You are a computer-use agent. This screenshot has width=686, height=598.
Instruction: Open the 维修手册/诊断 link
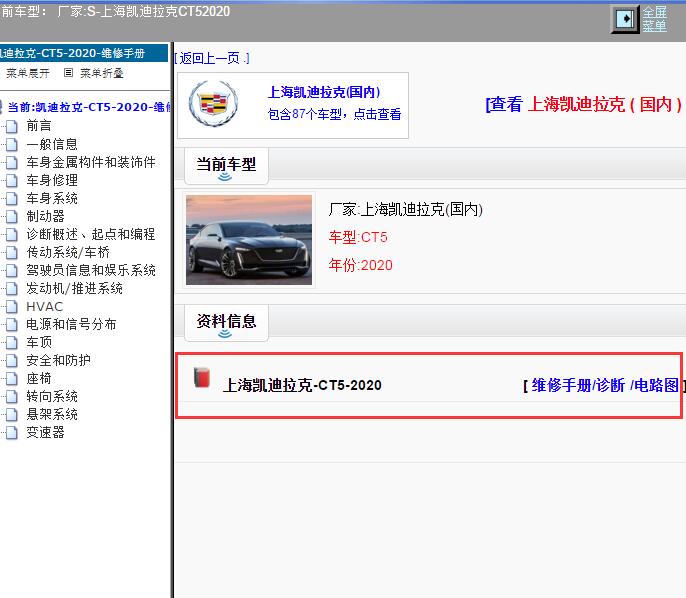pos(578,385)
